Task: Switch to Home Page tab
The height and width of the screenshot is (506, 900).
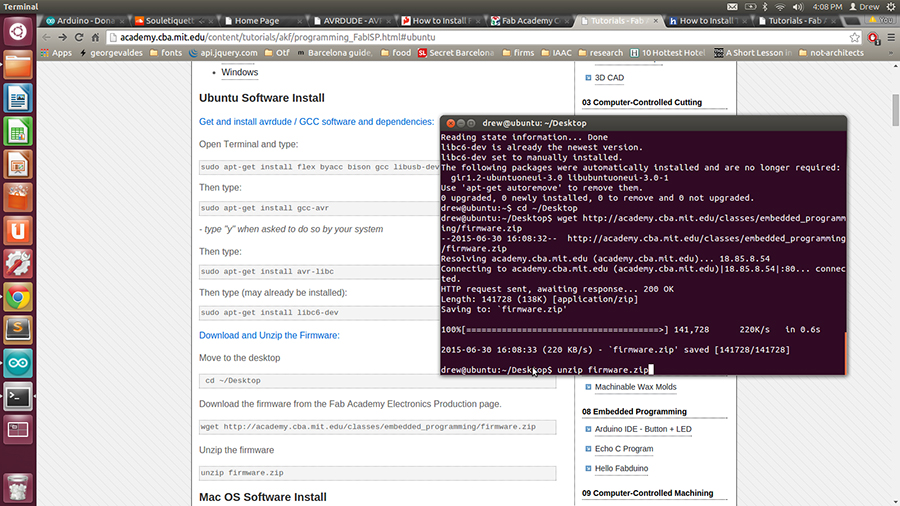Action: coord(262,21)
